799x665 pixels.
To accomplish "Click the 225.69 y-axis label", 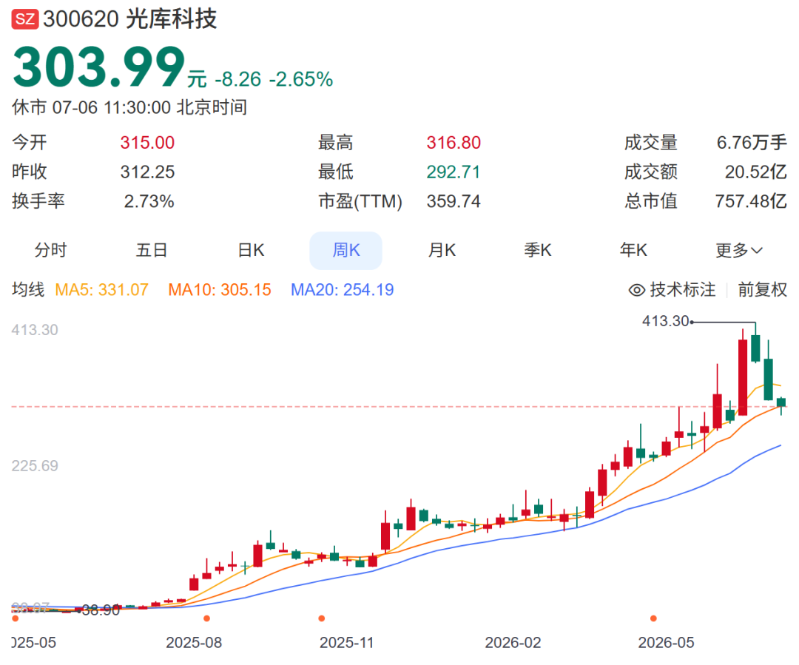I will [x=35, y=466].
